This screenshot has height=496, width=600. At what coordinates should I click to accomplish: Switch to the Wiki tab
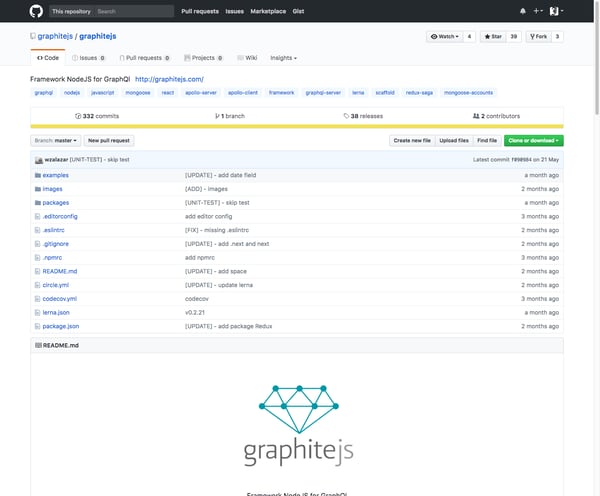point(247,58)
